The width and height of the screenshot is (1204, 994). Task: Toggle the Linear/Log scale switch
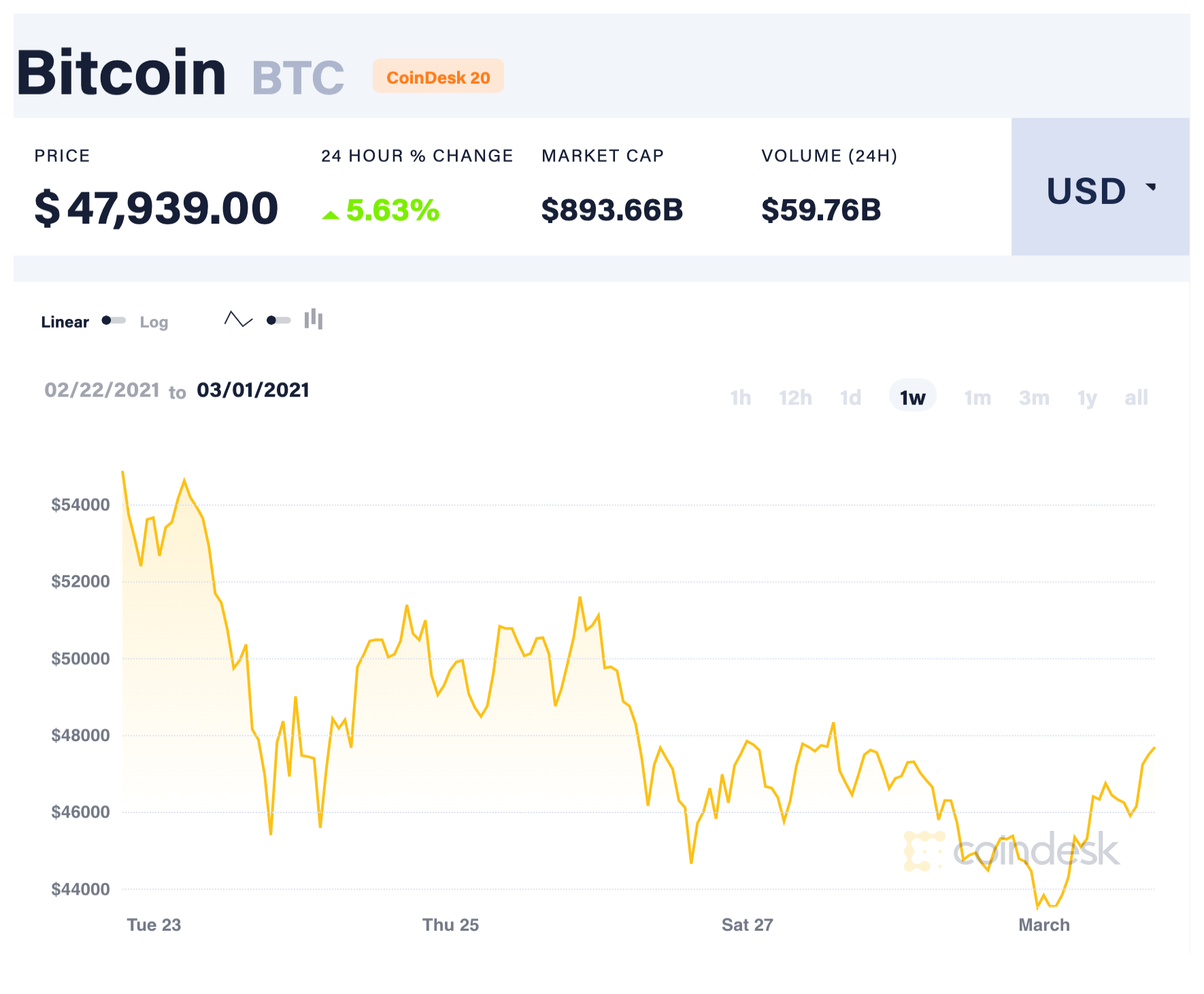tap(114, 320)
